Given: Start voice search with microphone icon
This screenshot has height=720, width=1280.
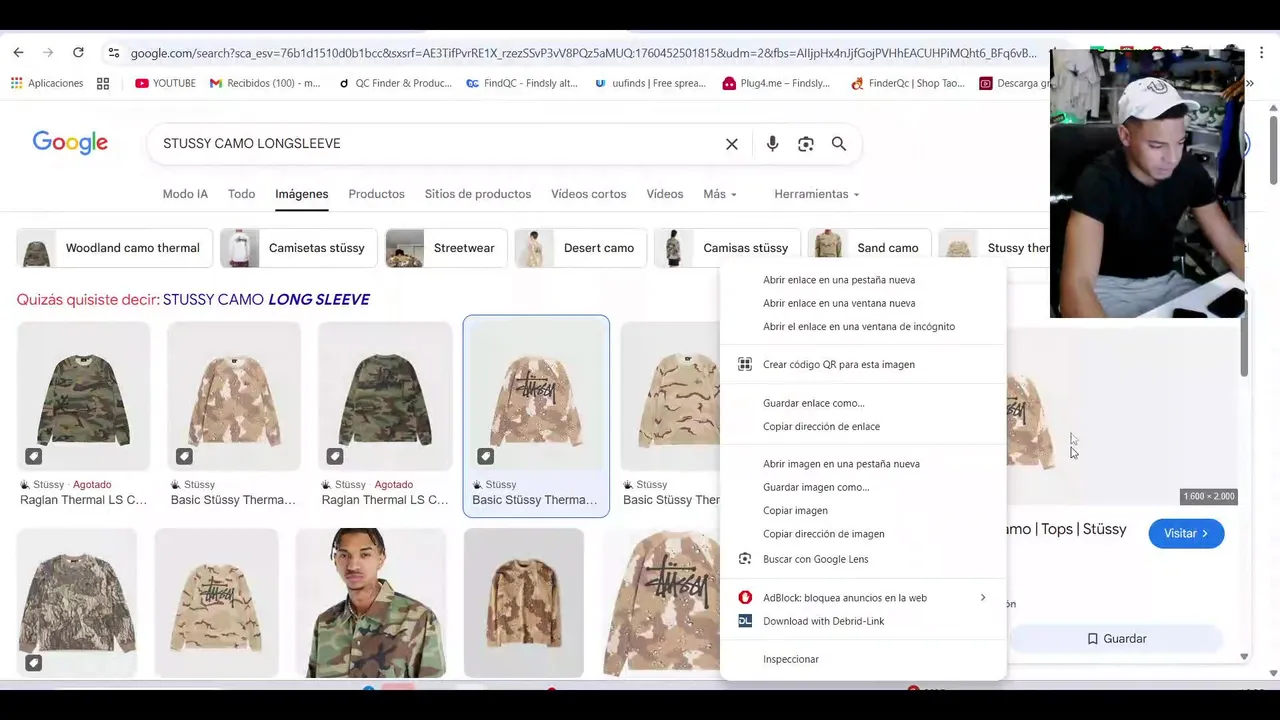Looking at the screenshot, I should [x=772, y=144].
